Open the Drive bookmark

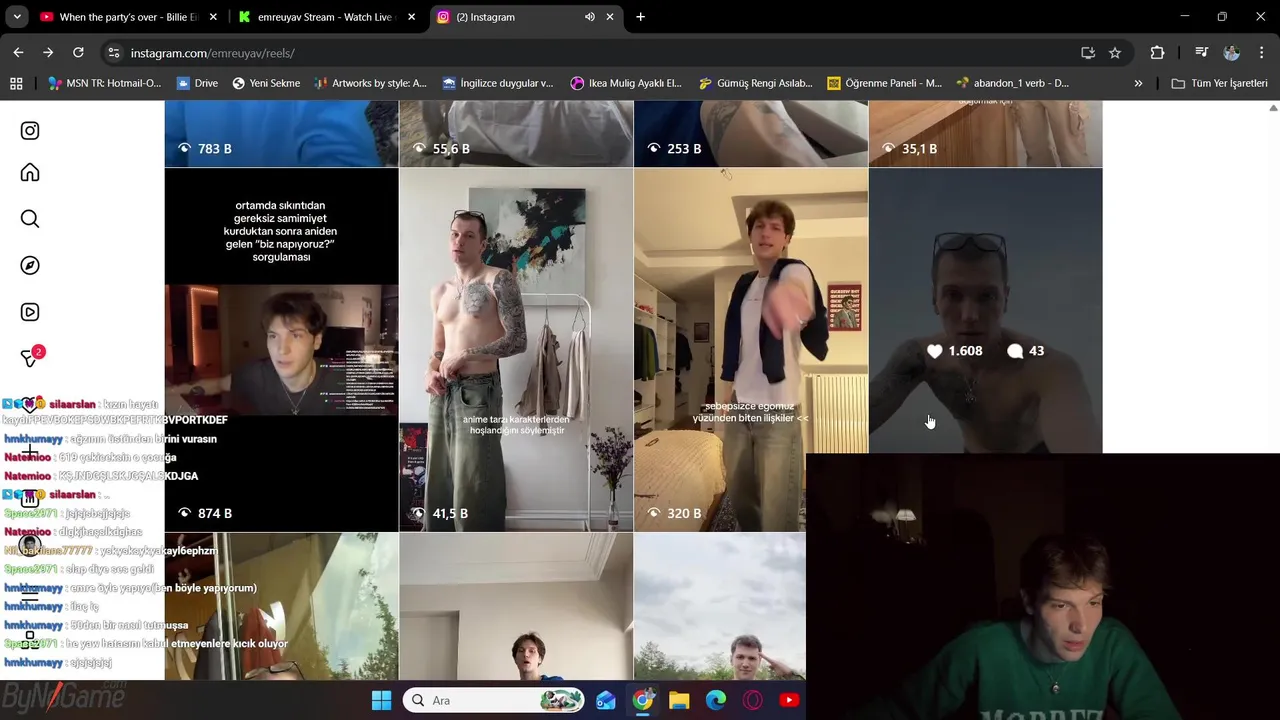tap(197, 83)
